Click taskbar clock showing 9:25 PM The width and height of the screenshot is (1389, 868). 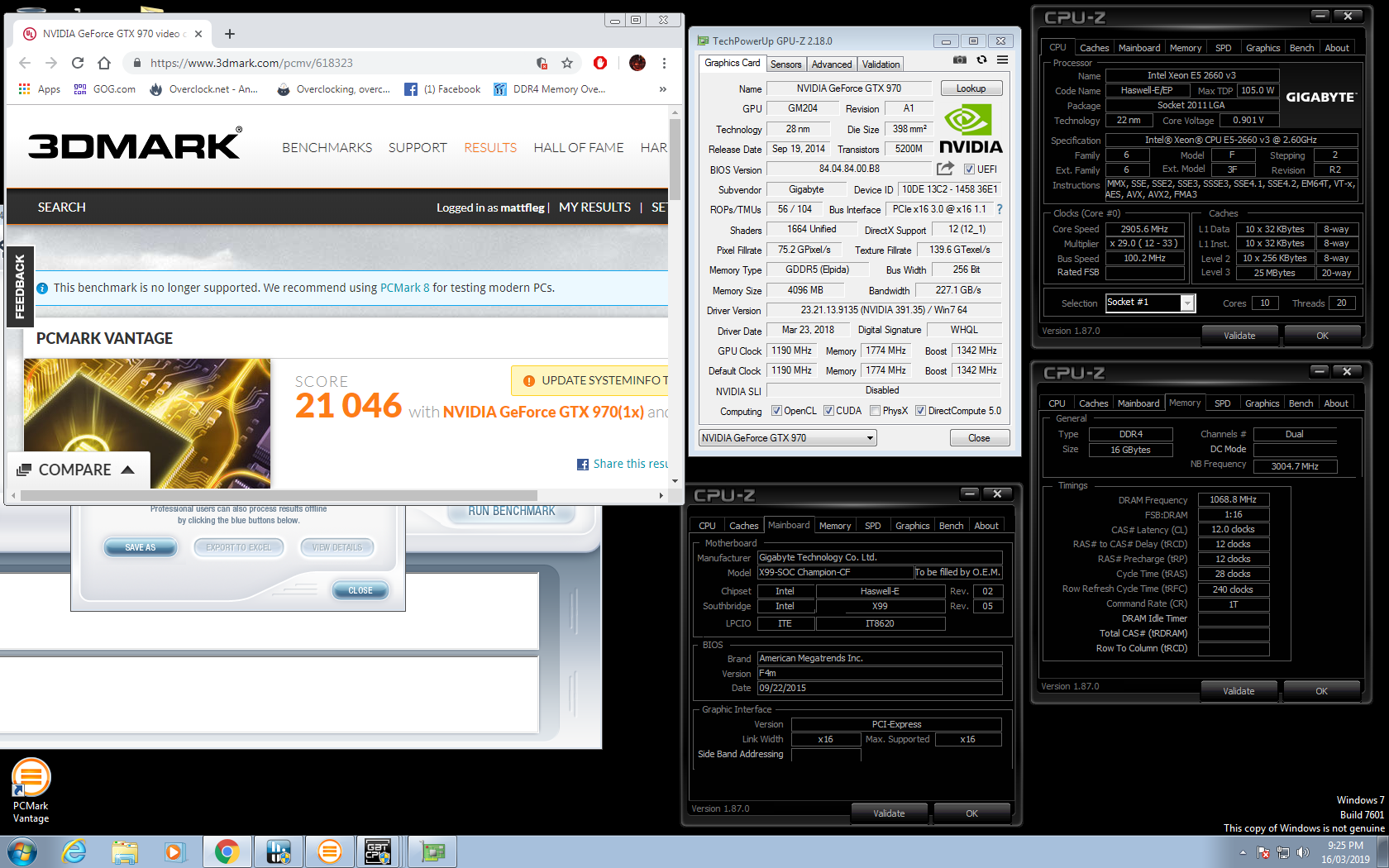click(x=1345, y=852)
